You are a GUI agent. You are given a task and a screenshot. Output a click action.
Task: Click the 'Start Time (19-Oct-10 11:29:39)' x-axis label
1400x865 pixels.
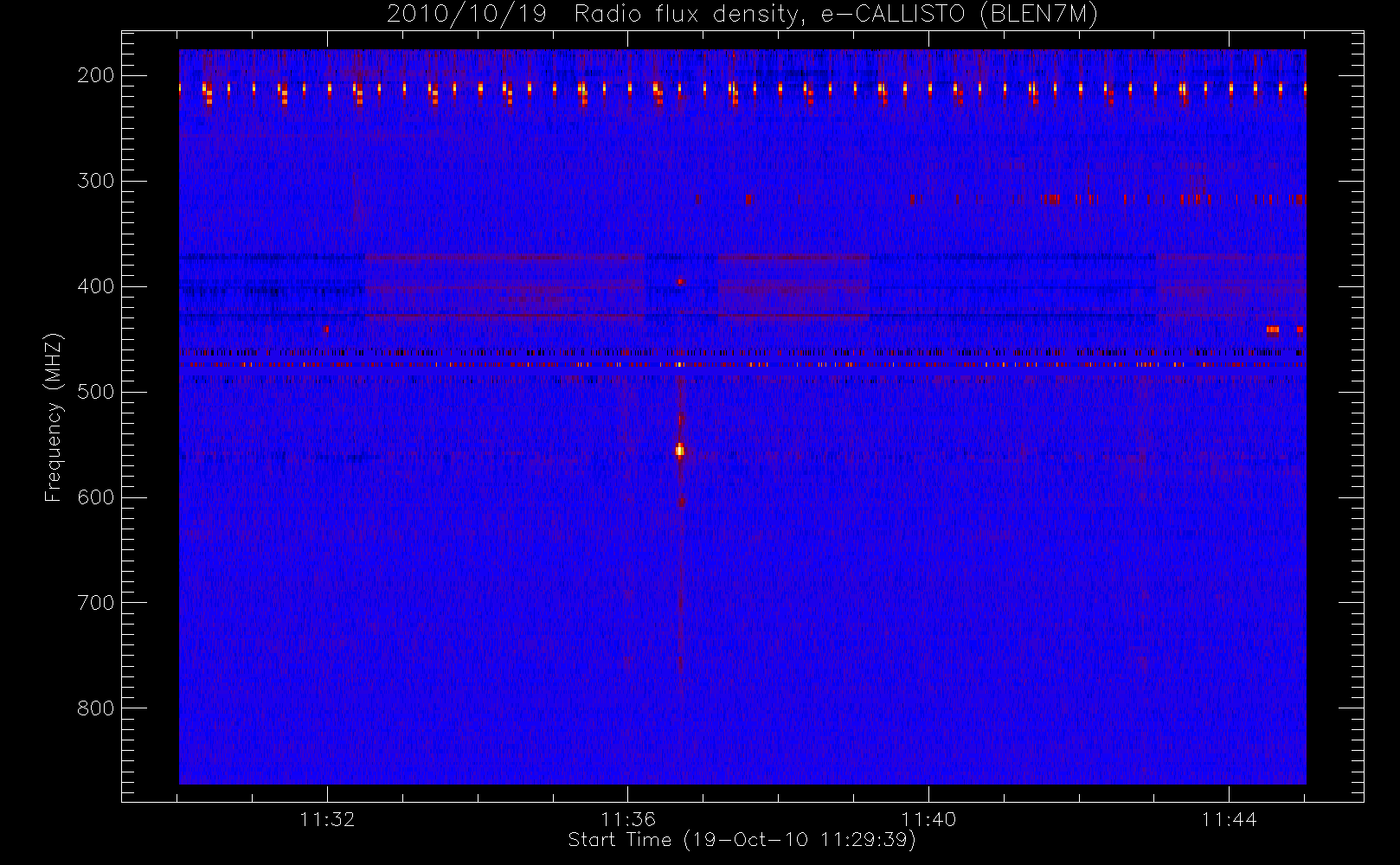pyautogui.click(x=742, y=840)
